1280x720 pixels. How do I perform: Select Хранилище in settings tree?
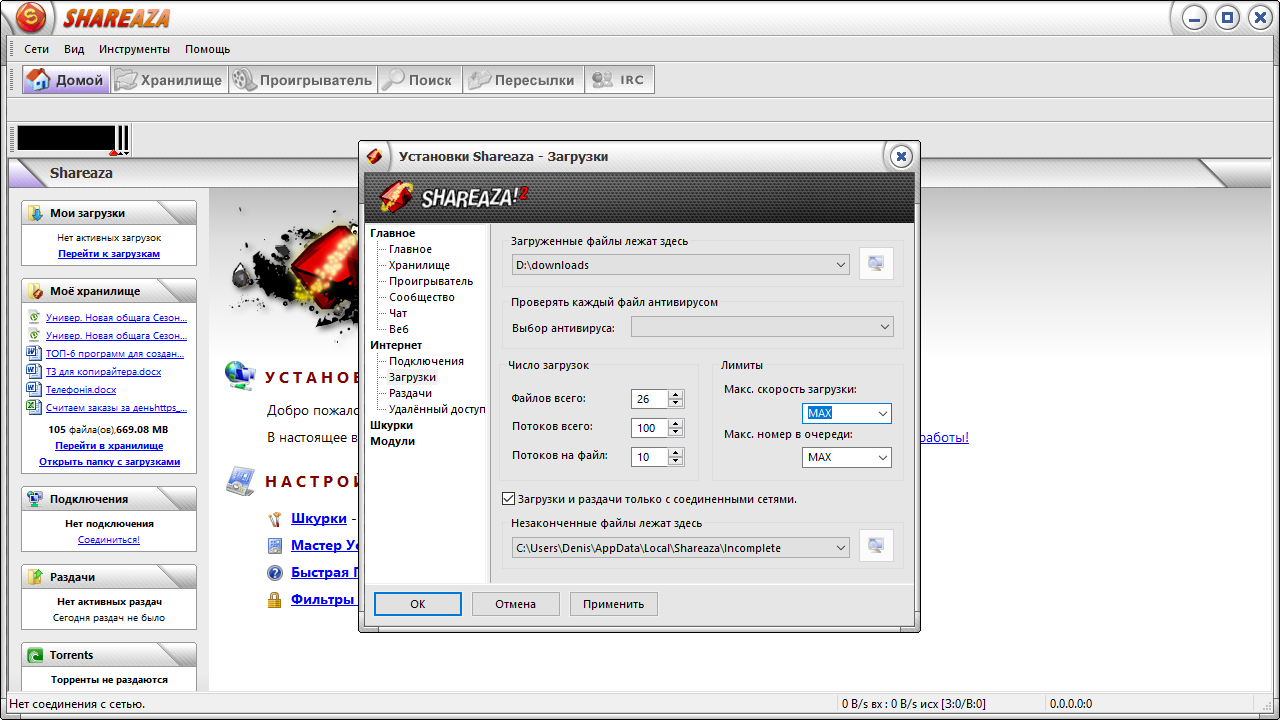pyautogui.click(x=419, y=265)
